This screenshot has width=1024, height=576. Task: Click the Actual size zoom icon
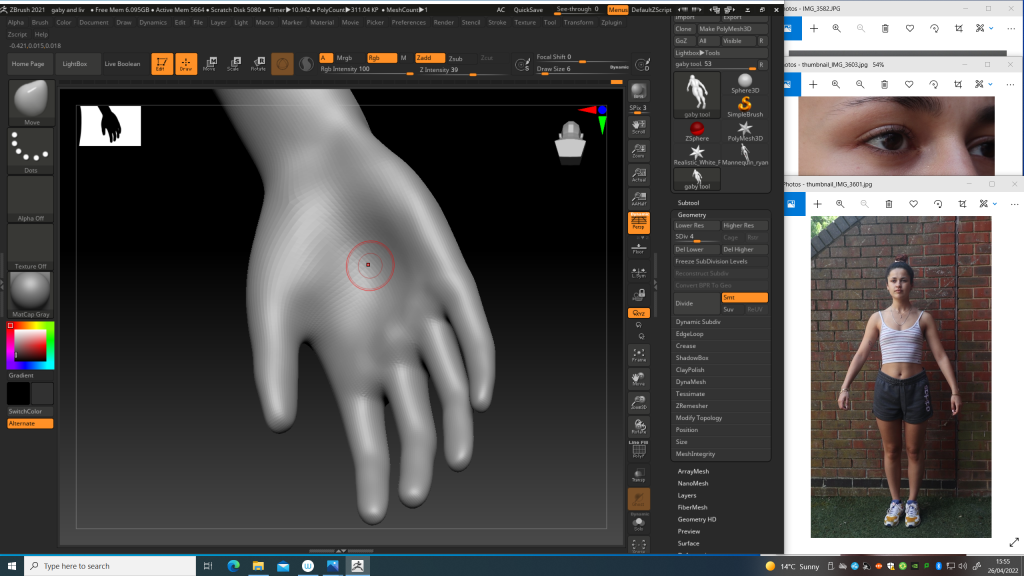point(638,174)
